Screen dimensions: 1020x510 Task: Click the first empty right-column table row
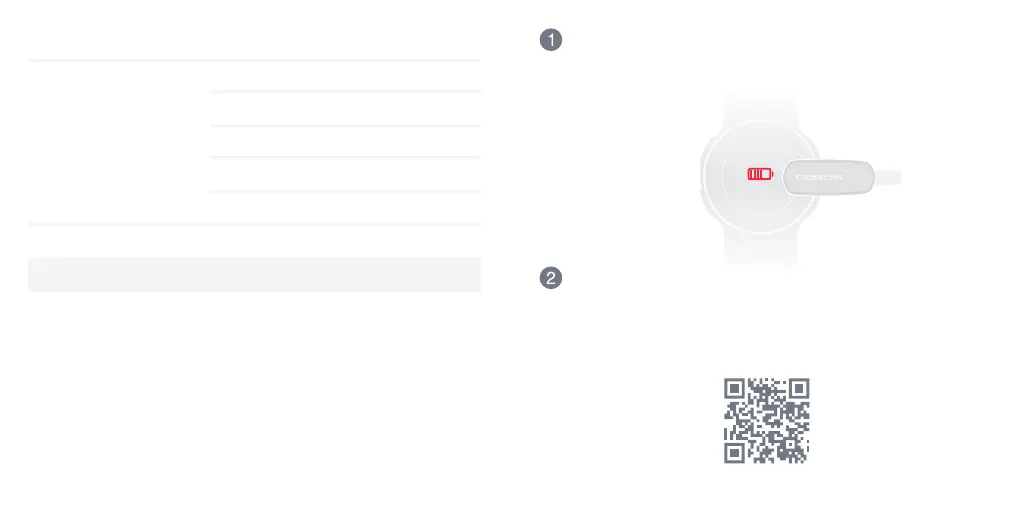coord(345,76)
